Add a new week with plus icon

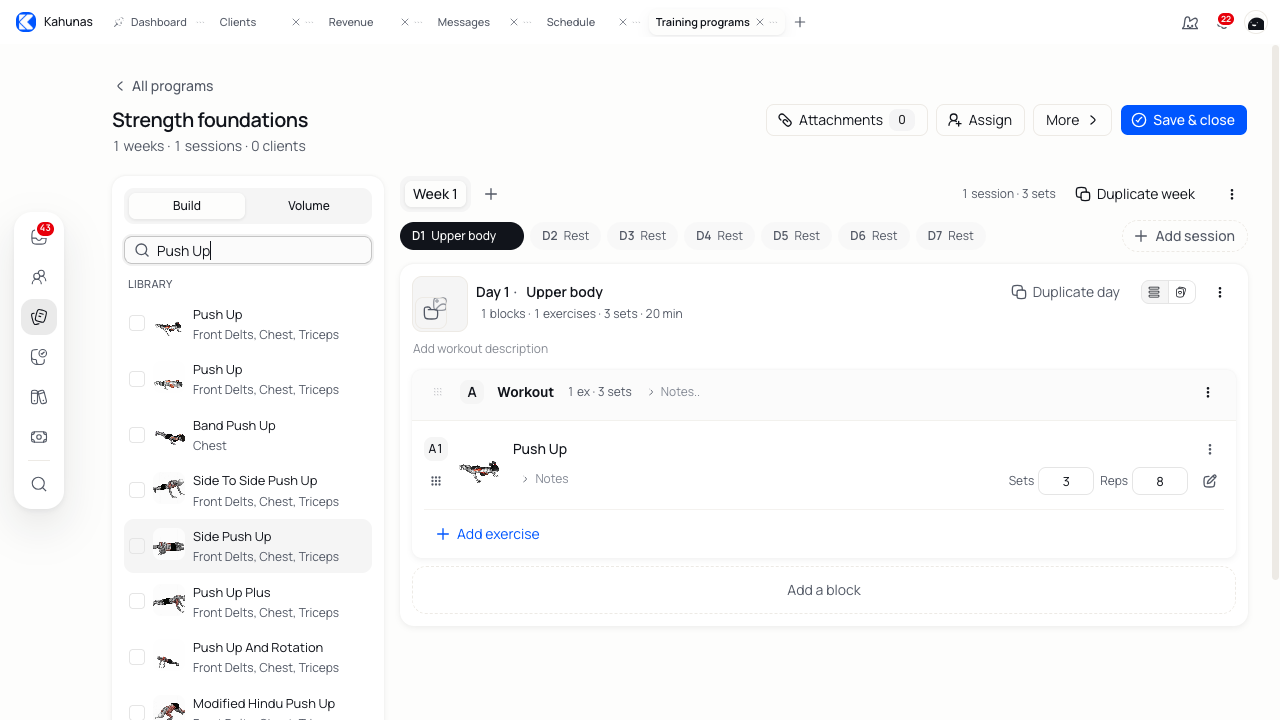pyautogui.click(x=491, y=194)
